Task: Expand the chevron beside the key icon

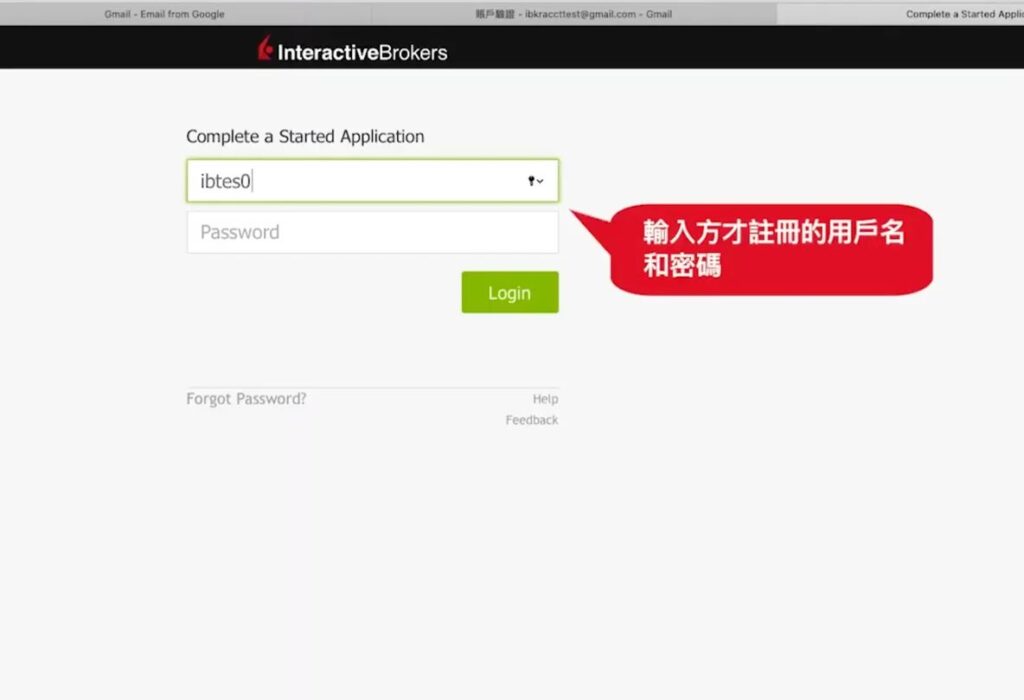Action: 541,182
